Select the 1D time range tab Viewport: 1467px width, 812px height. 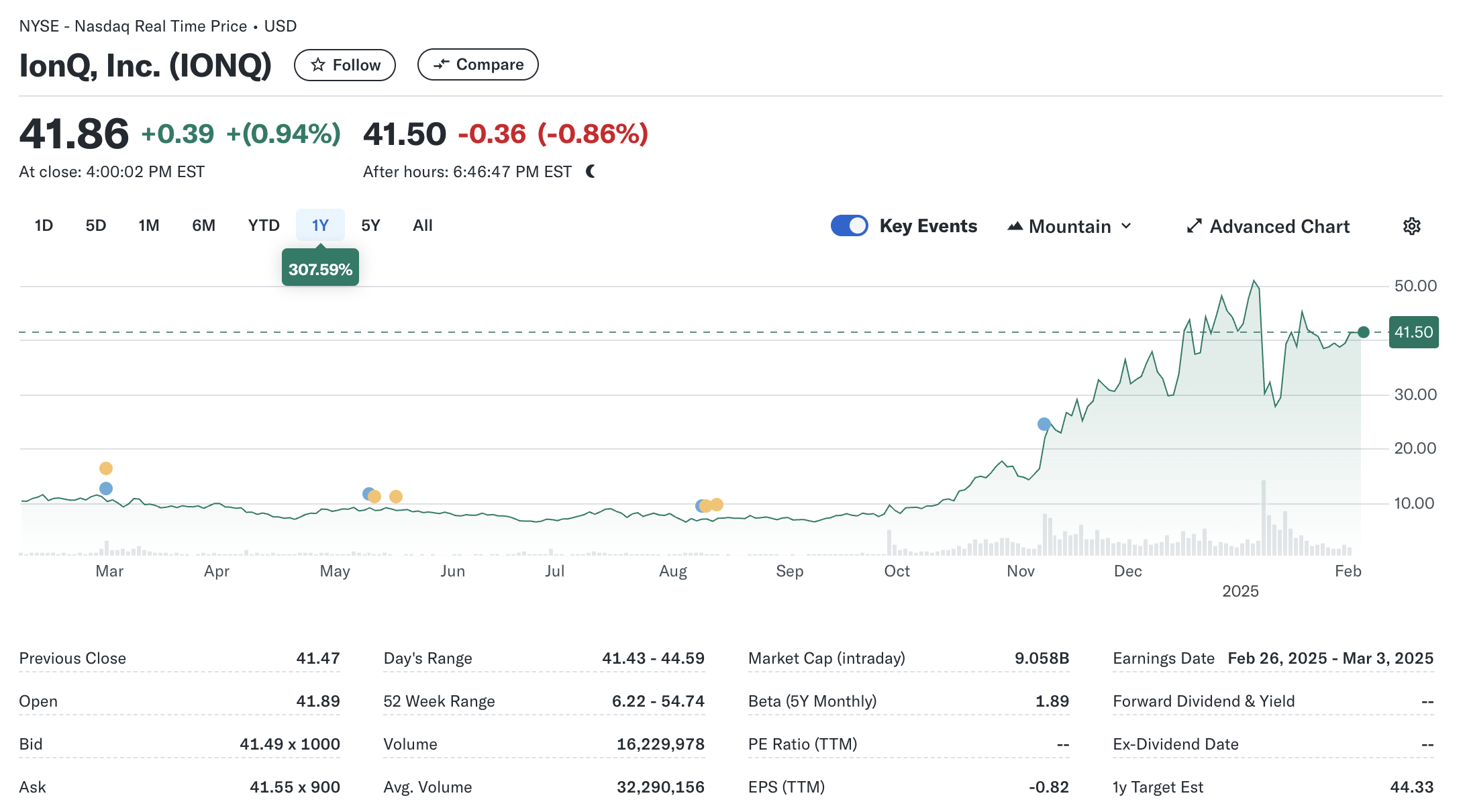point(44,225)
